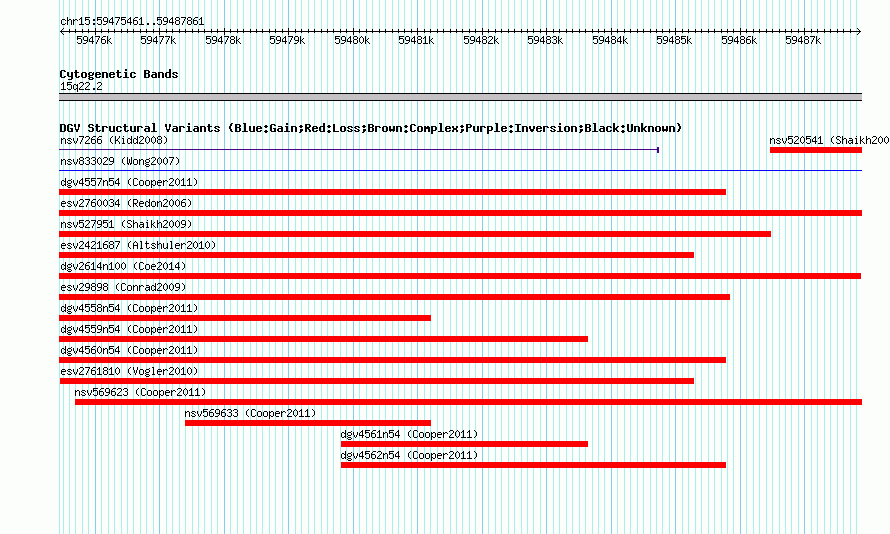Image resolution: width=890 pixels, height=534 pixels.
Task: Click the dgv4557n54 (Cooper2011) label
Action: (x=129, y=182)
